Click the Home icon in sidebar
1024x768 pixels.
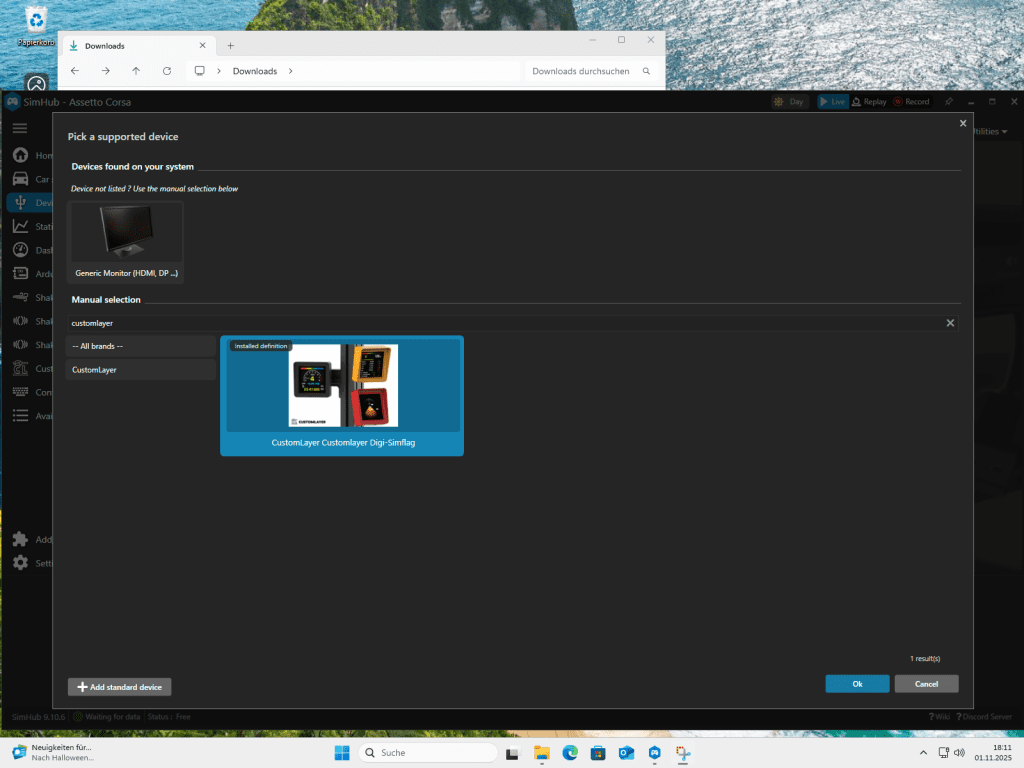tap(20, 156)
